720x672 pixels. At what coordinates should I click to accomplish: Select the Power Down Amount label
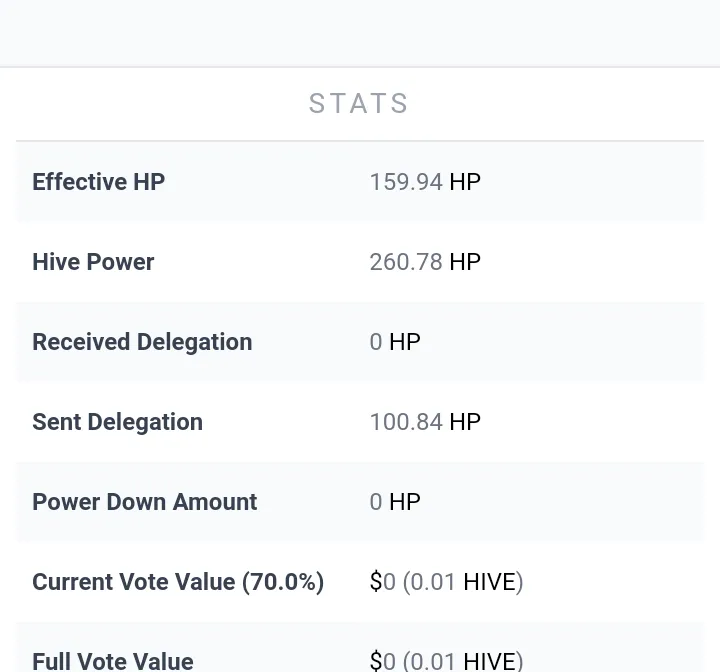(x=145, y=502)
